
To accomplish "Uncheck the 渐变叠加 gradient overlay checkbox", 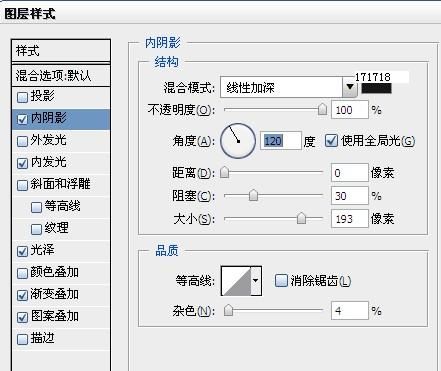I will click(x=22, y=295).
